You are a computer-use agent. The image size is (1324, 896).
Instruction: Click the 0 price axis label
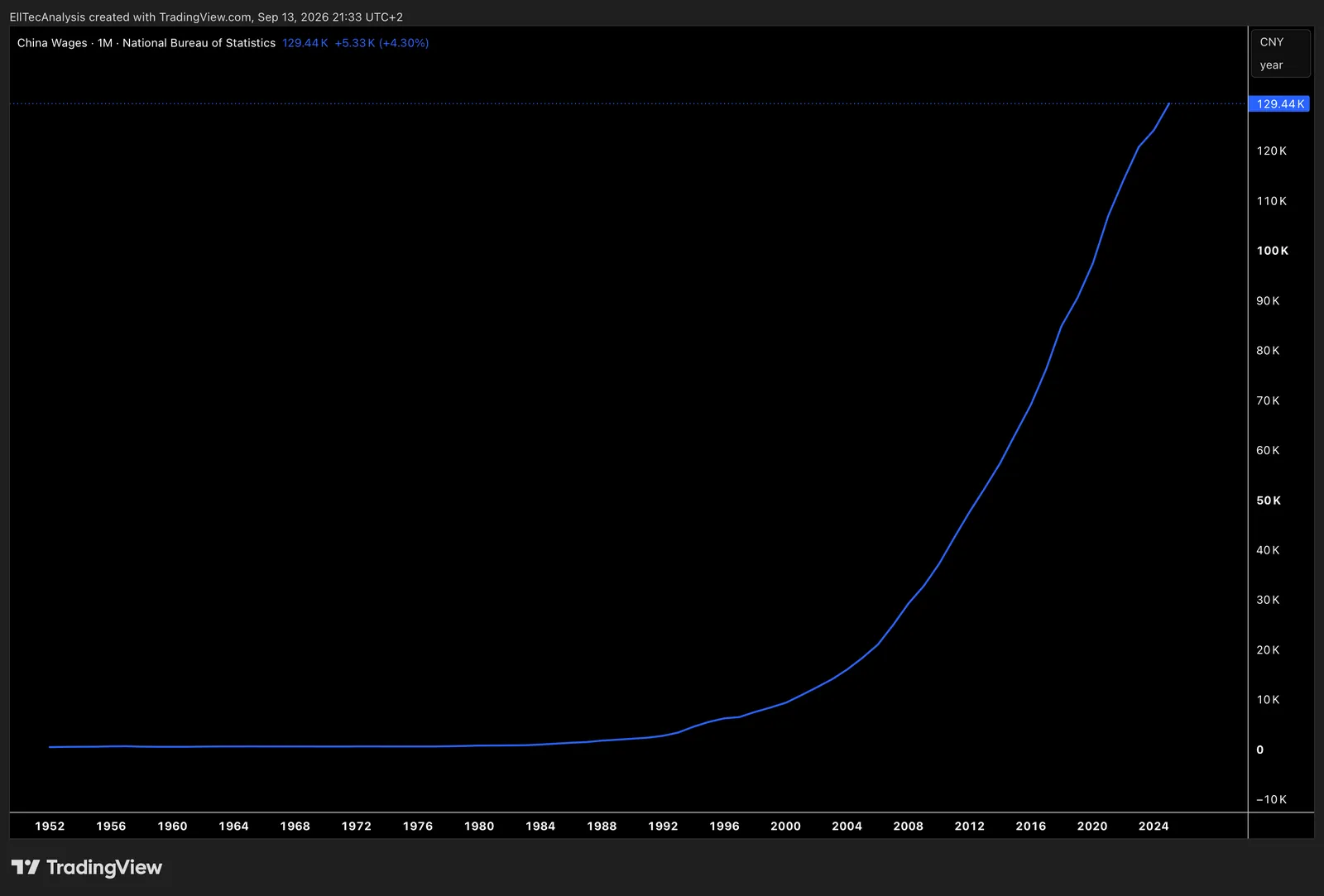(1260, 750)
